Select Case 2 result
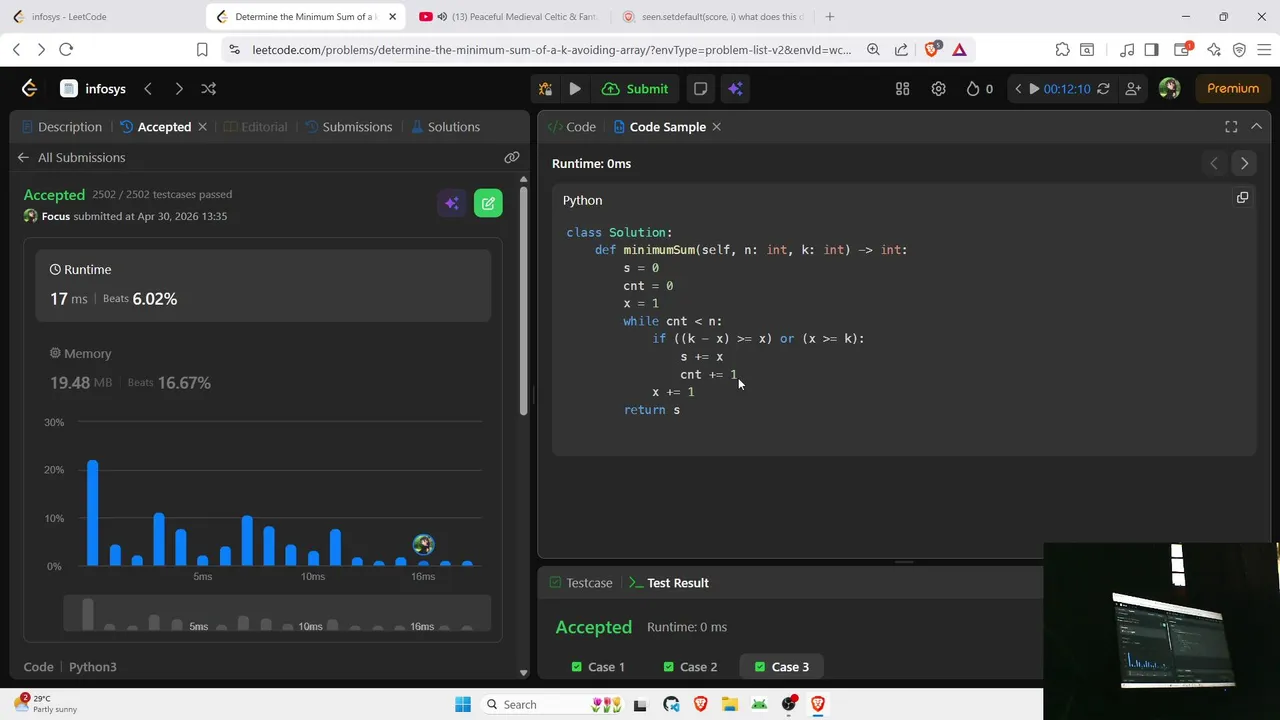This screenshot has height=720, width=1280. (x=690, y=667)
